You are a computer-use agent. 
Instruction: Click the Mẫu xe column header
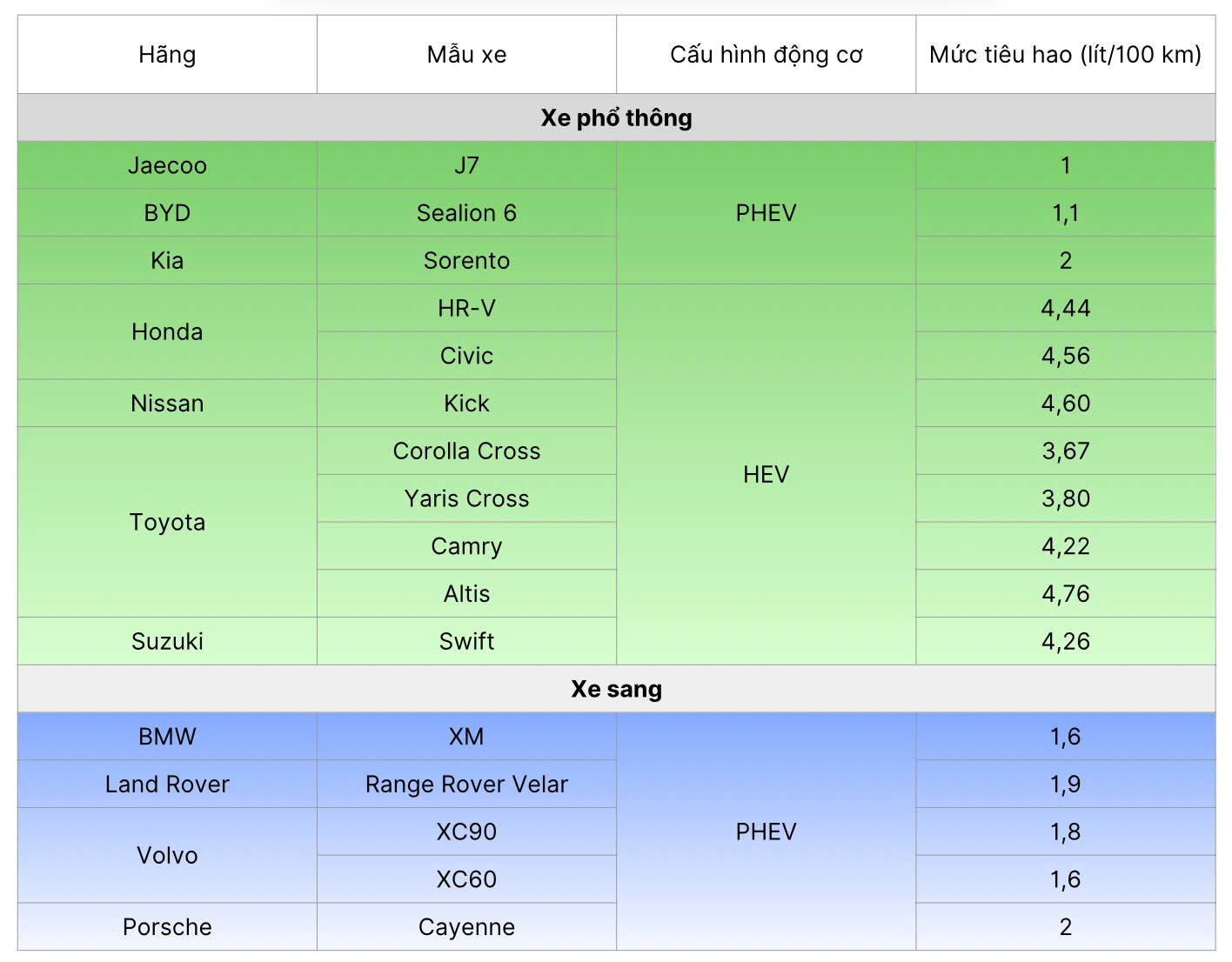(x=466, y=55)
